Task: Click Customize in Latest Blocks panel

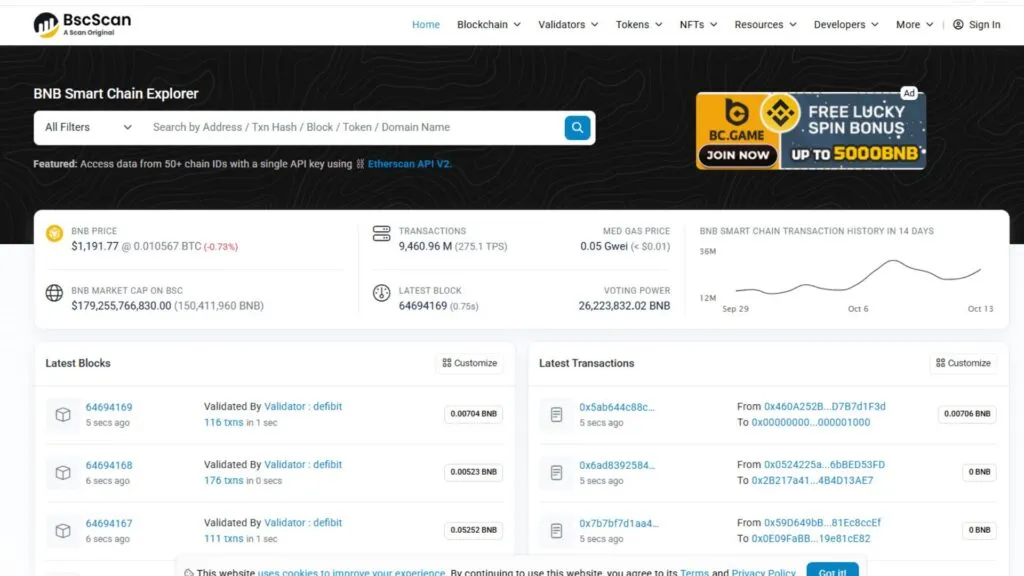Action: [470, 363]
